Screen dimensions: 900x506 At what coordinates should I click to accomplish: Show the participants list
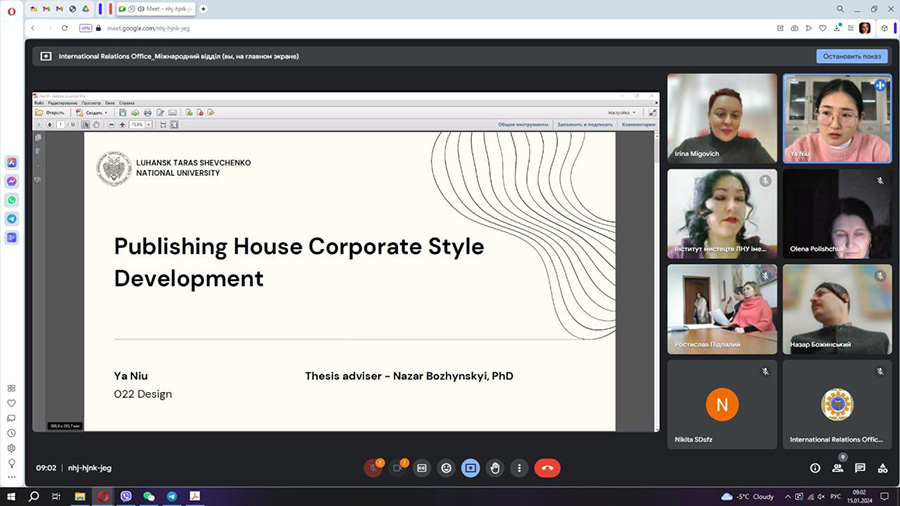click(837, 467)
